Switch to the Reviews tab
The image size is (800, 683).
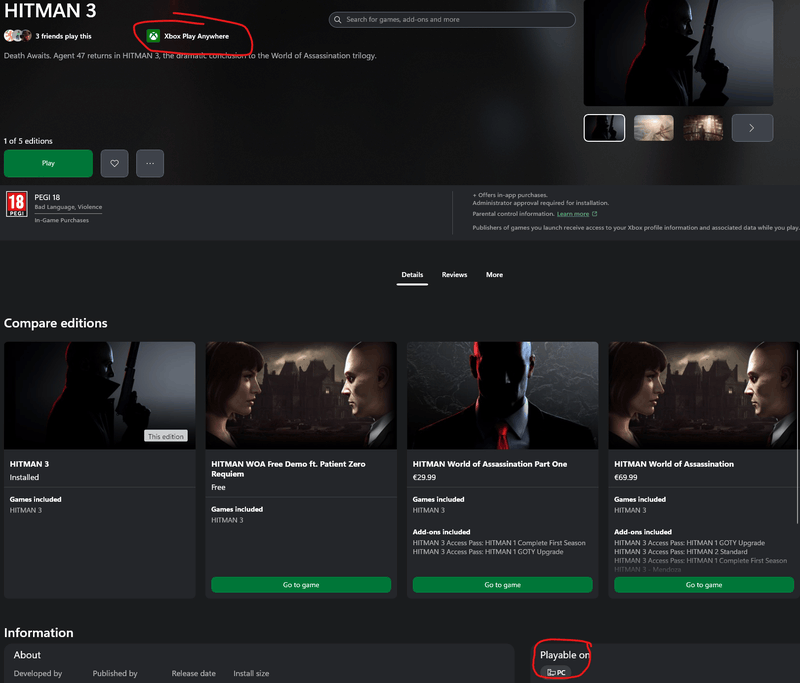coord(454,274)
